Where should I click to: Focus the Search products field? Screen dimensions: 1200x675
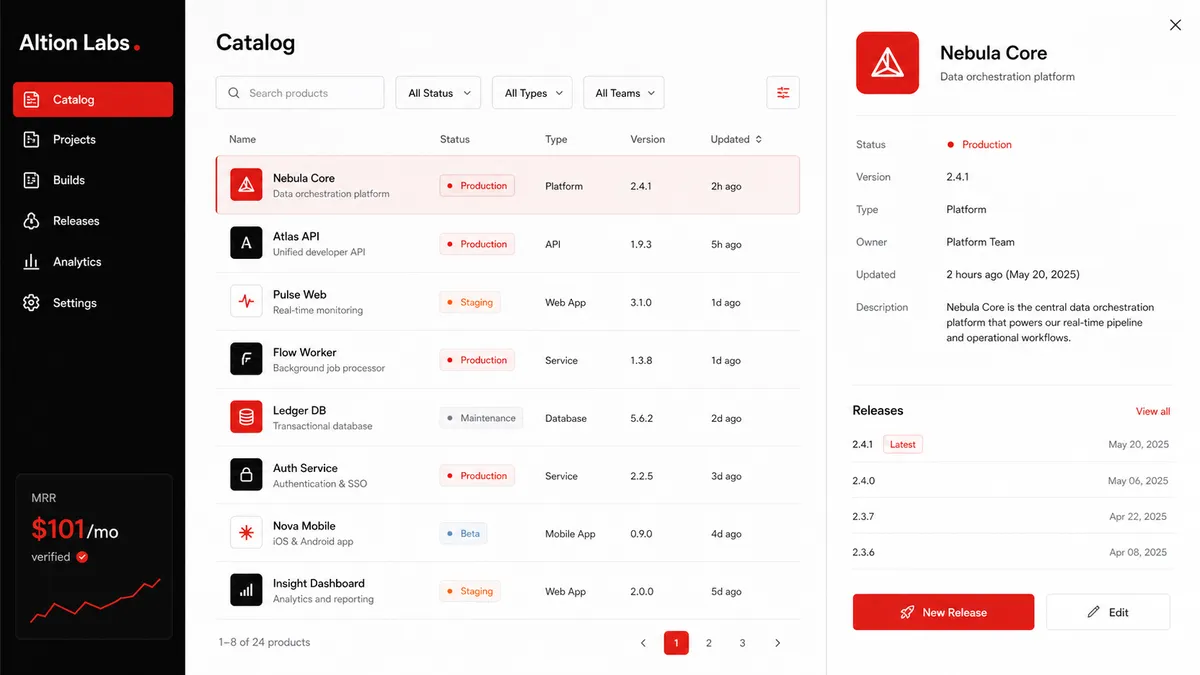click(x=300, y=93)
